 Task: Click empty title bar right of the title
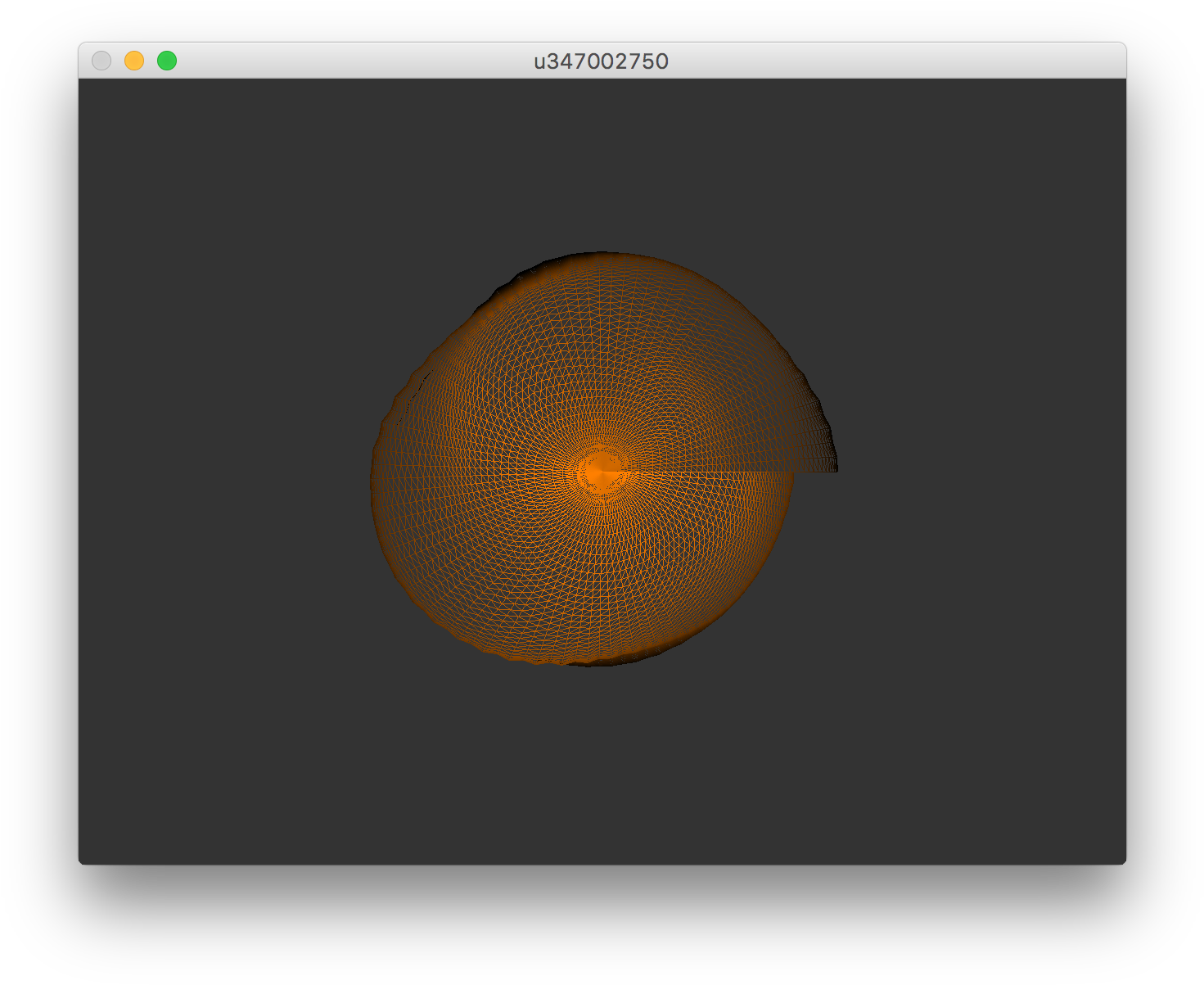(x=900, y=61)
